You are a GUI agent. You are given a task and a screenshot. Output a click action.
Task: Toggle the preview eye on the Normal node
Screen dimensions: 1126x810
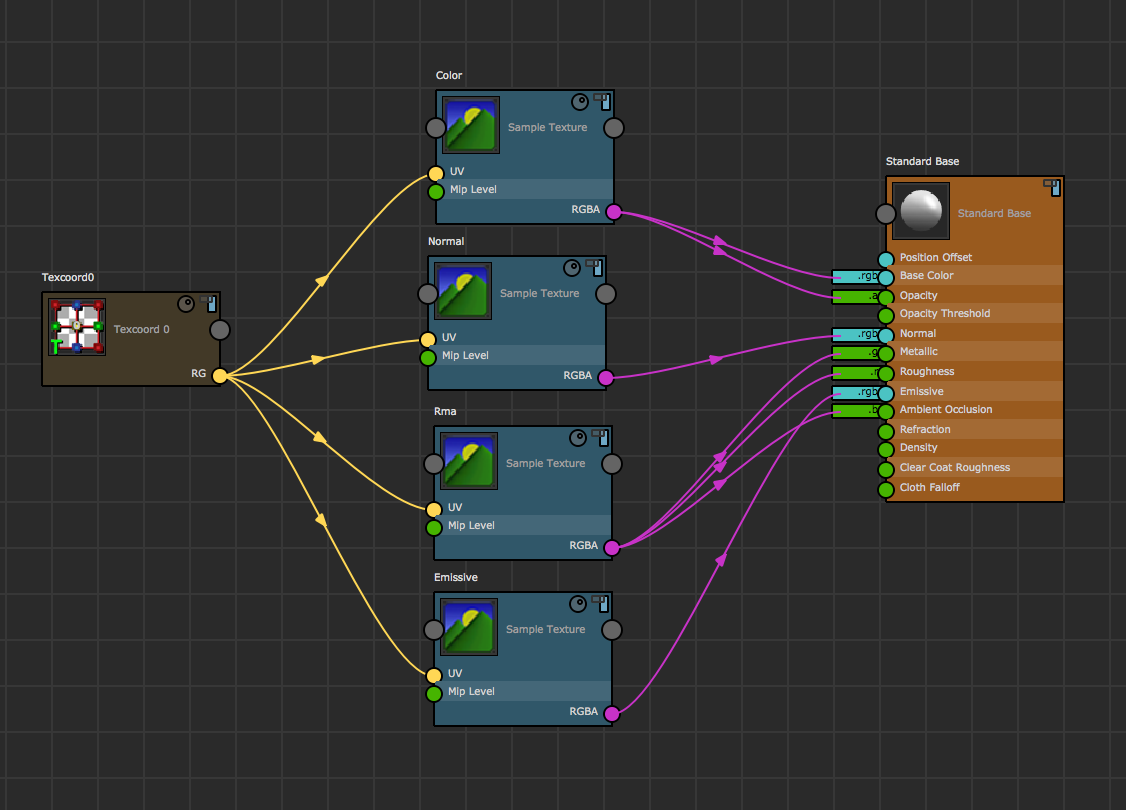tap(572, 267)
